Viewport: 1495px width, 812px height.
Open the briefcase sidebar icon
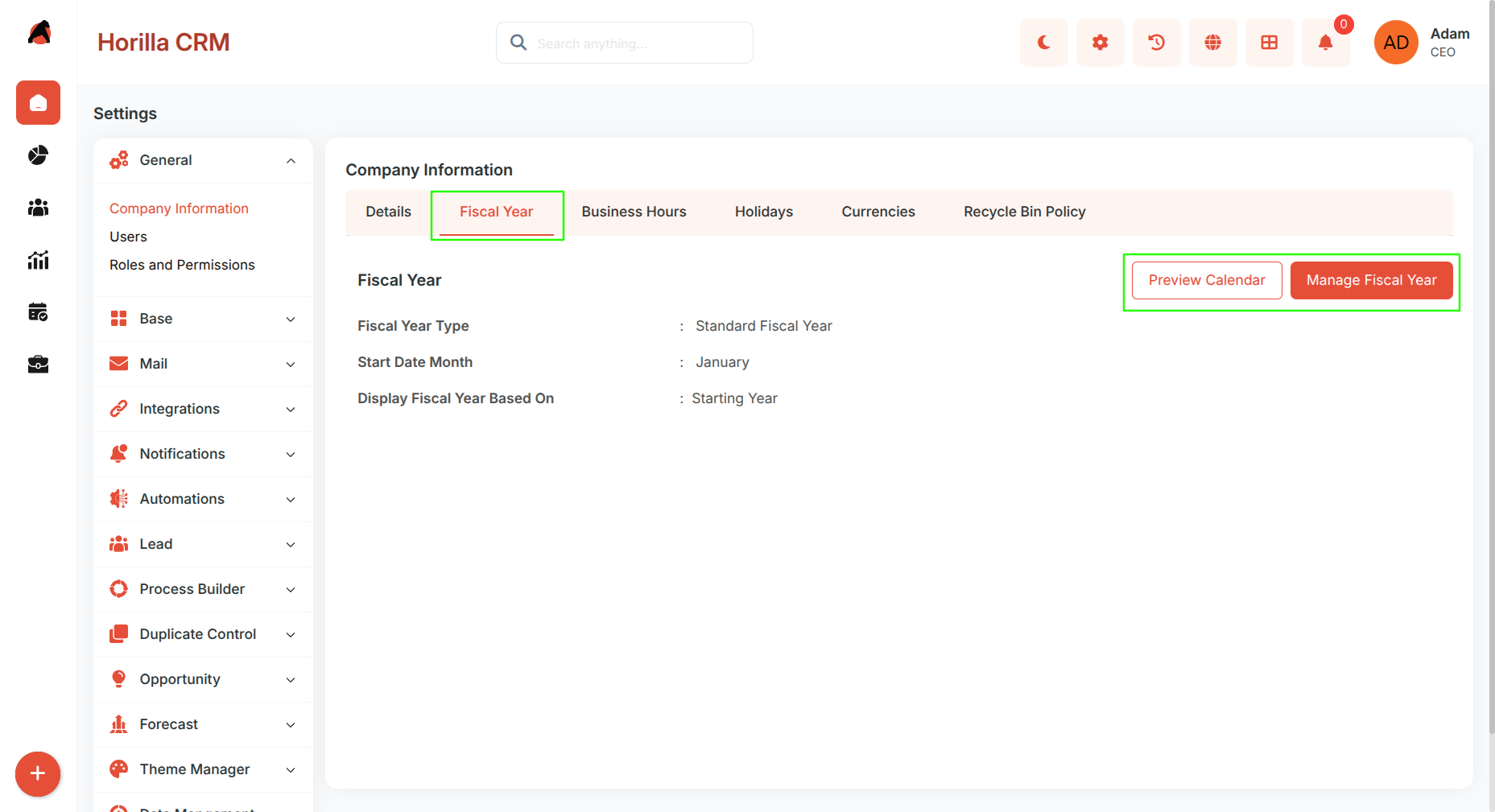tap(38, 365)
